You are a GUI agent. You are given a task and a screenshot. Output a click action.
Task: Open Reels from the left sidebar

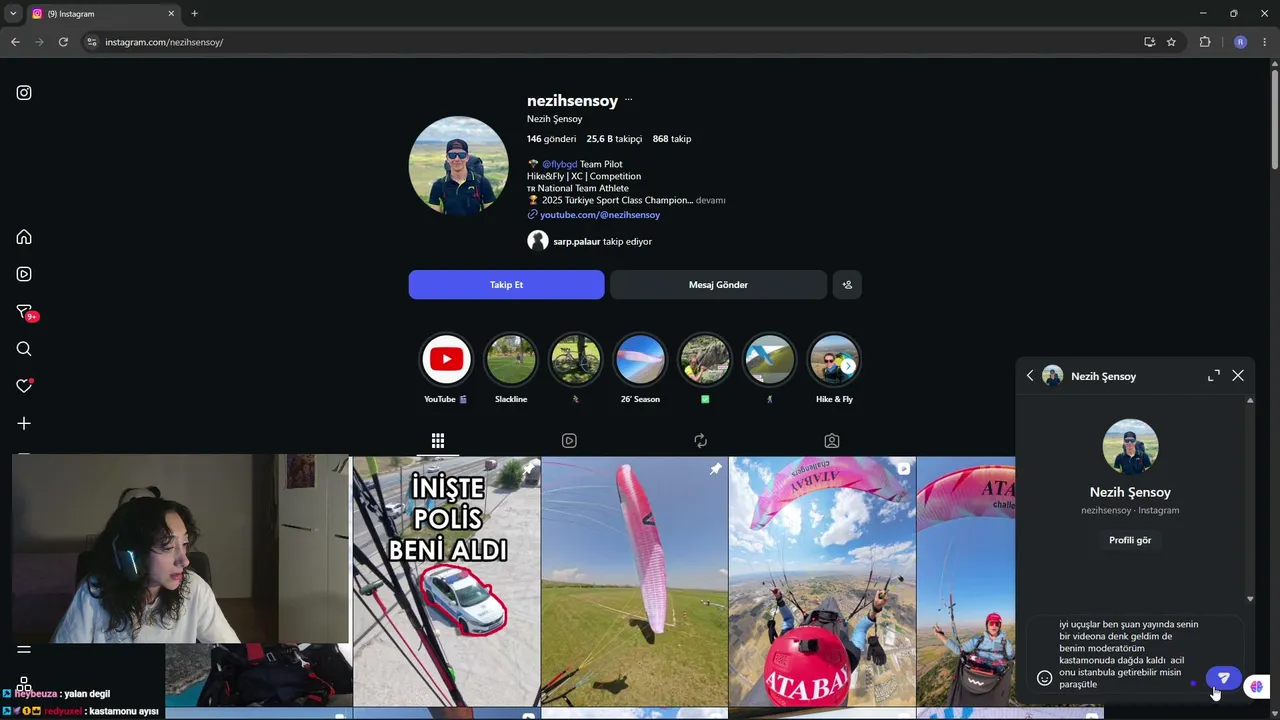tap(24, 274)
